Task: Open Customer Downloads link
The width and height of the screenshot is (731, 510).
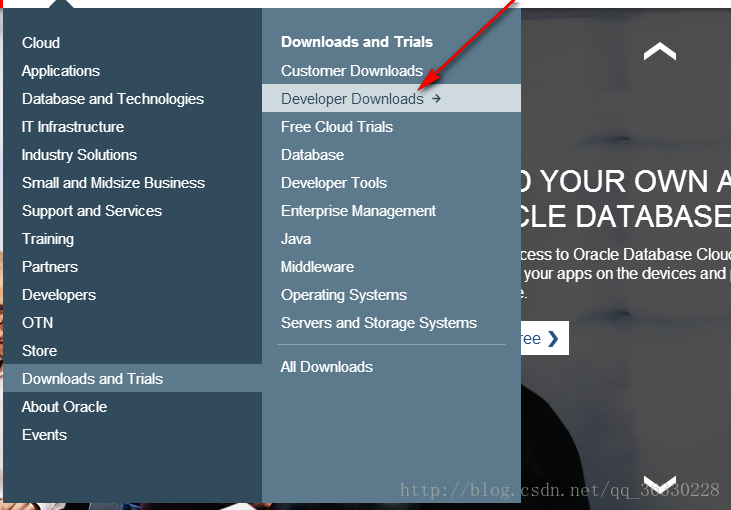Action: (x=352, y=71)
